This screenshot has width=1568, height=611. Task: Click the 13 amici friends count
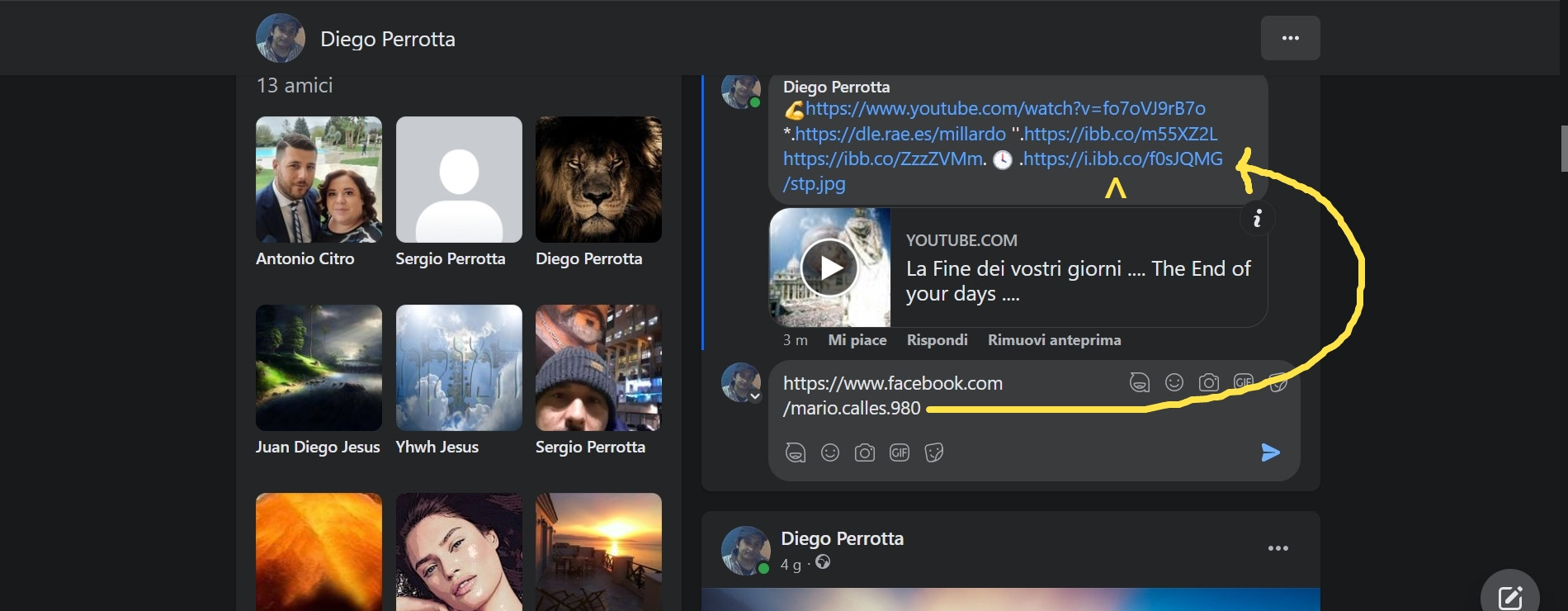coord(295,85)
